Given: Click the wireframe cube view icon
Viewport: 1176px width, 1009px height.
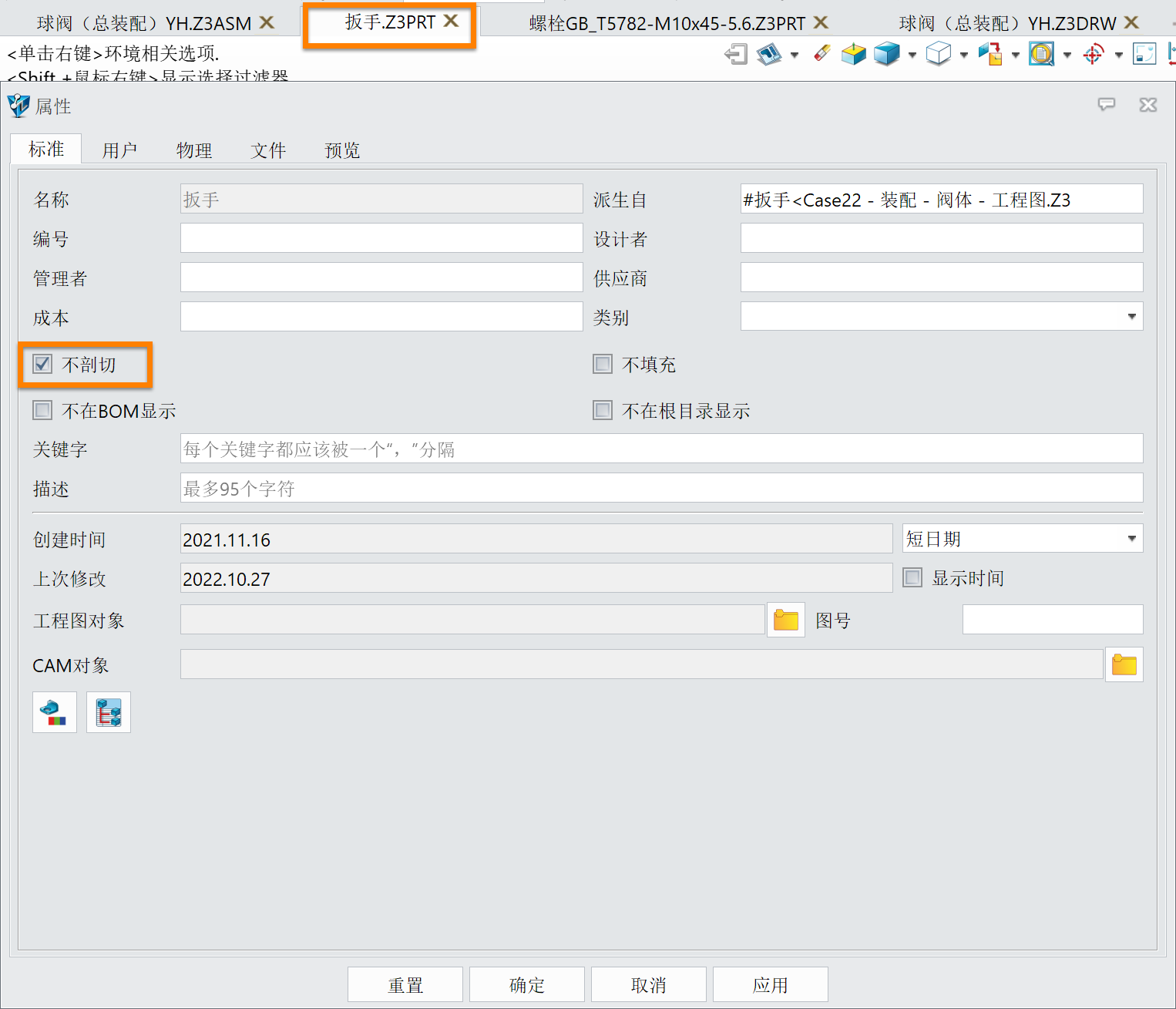Looking at the screenshot, I should click(x=938, y=54).
